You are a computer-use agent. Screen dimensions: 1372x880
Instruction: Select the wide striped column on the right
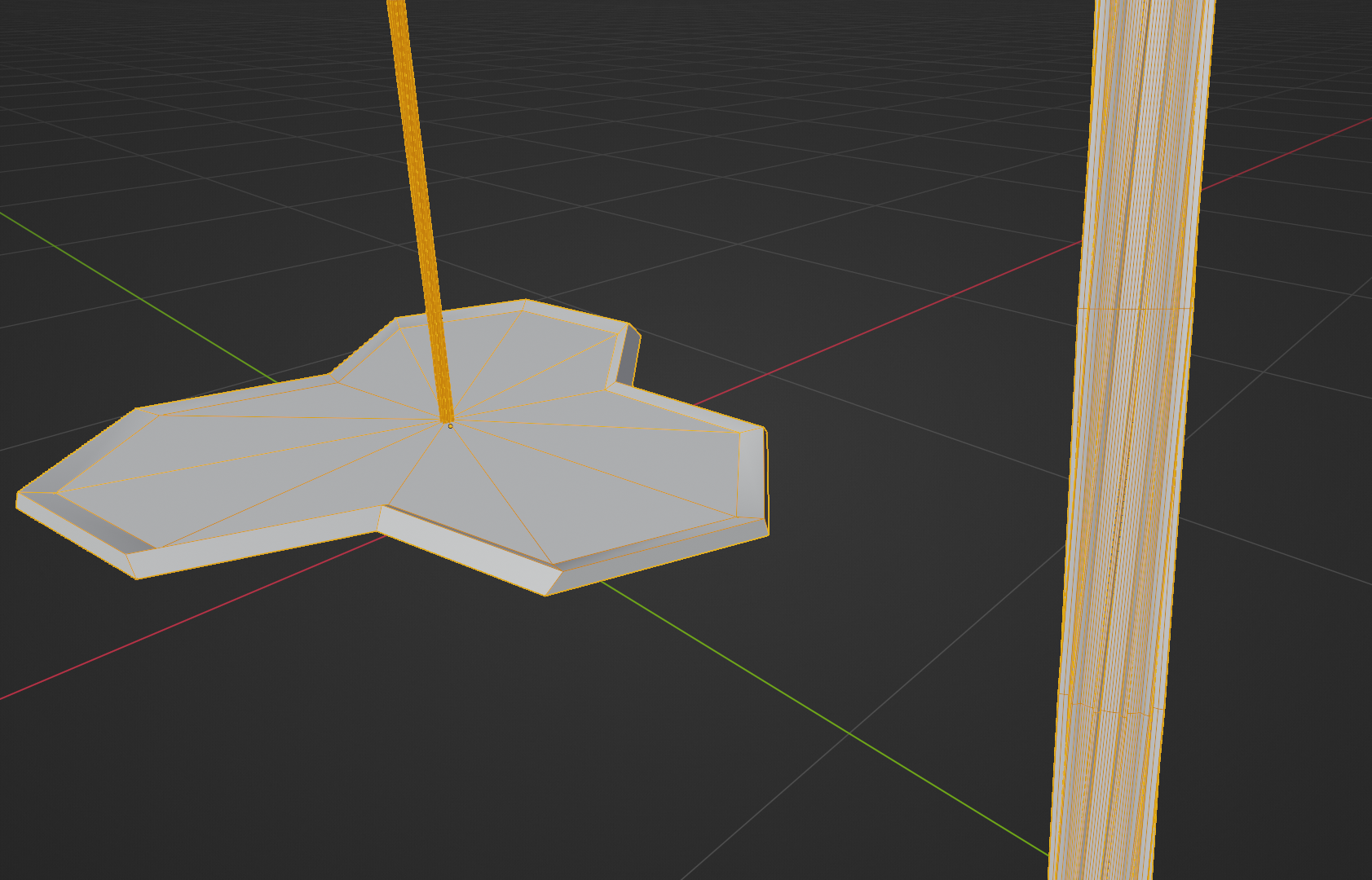tap(1132, 440)
